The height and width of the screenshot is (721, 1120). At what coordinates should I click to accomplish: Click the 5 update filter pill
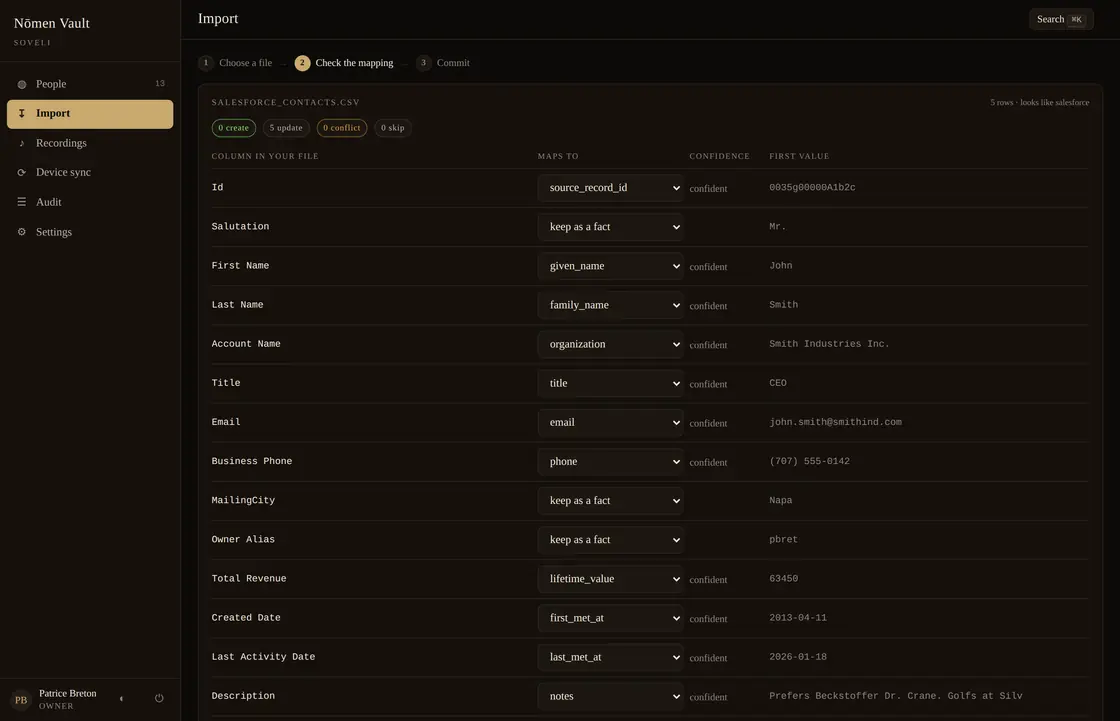point(286,128)
